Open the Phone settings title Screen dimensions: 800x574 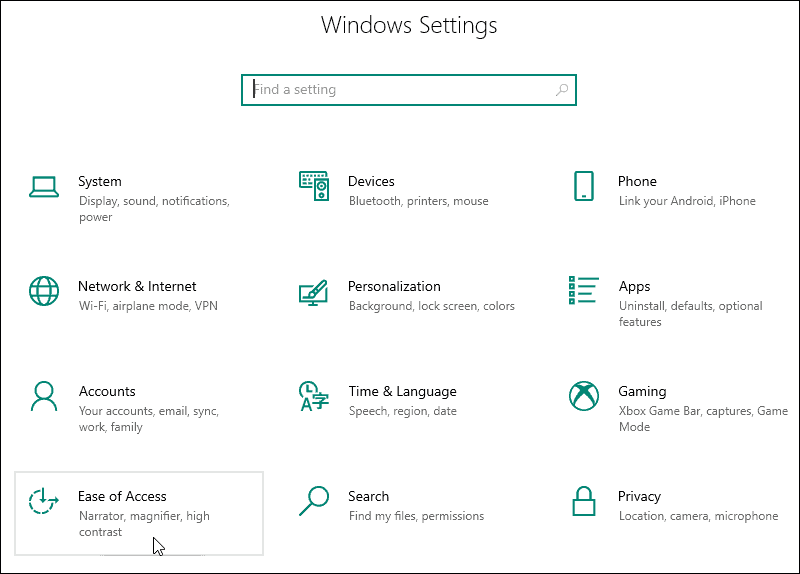point(637,182)
